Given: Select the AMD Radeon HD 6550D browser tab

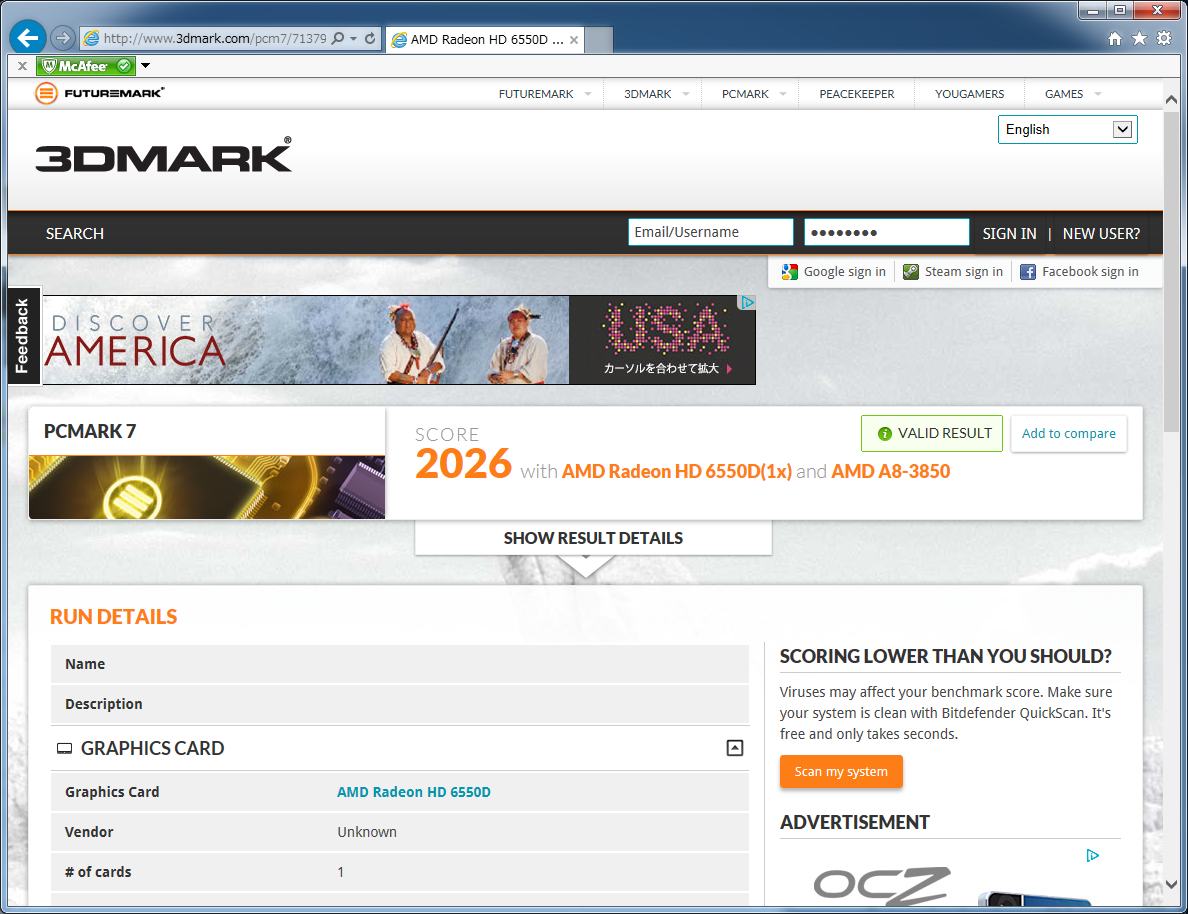Looking at the screenshot, I should 483,39.
